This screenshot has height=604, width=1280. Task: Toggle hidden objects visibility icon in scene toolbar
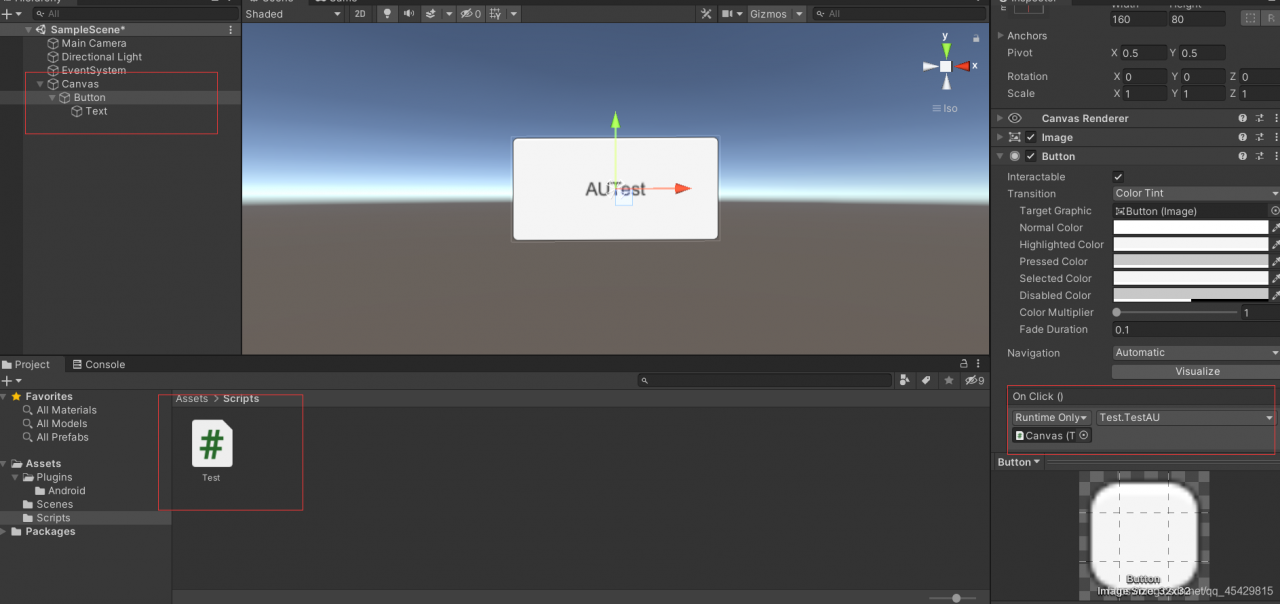coord(469,14)
